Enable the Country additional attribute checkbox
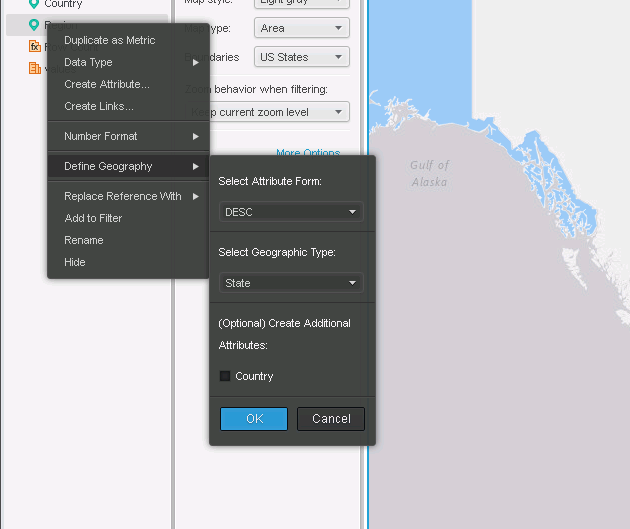 225,376
